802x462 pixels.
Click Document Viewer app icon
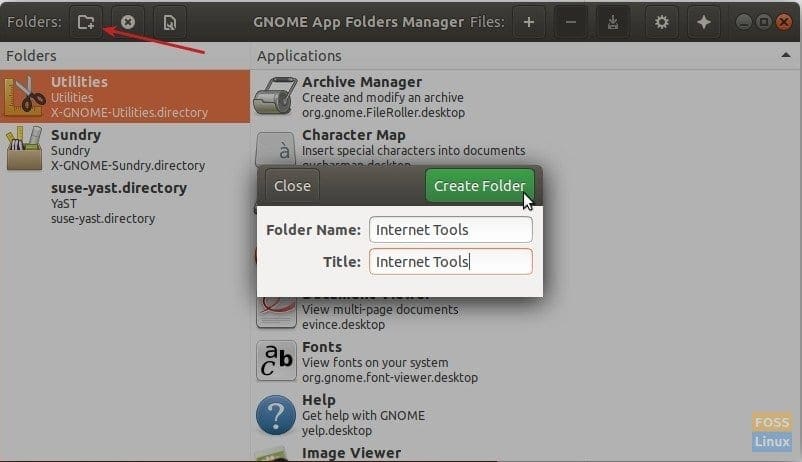[276, 312]
